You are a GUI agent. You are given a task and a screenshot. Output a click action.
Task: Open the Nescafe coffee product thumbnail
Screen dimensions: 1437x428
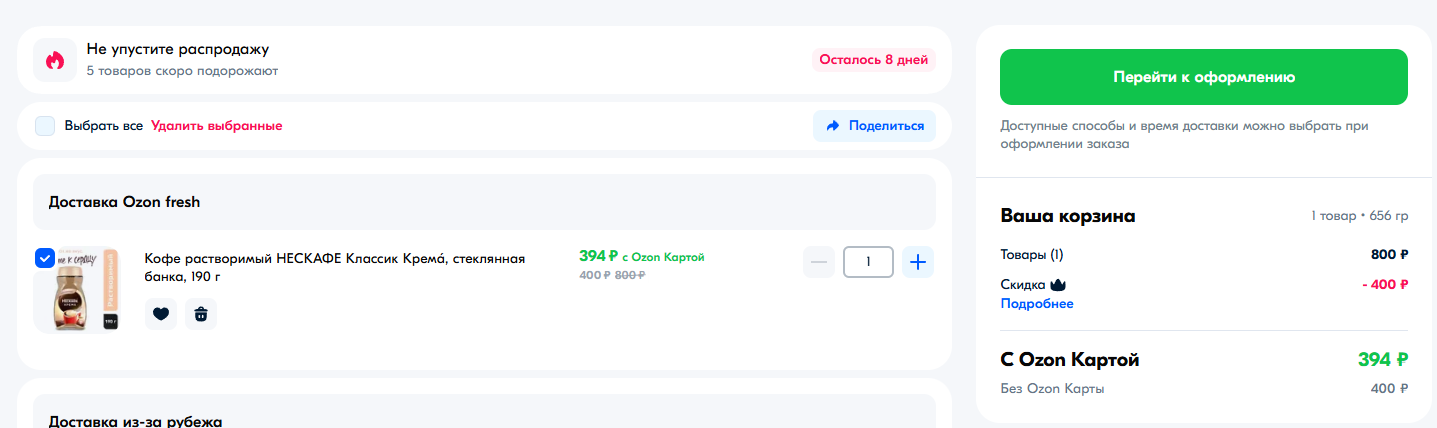click(77, 290)
